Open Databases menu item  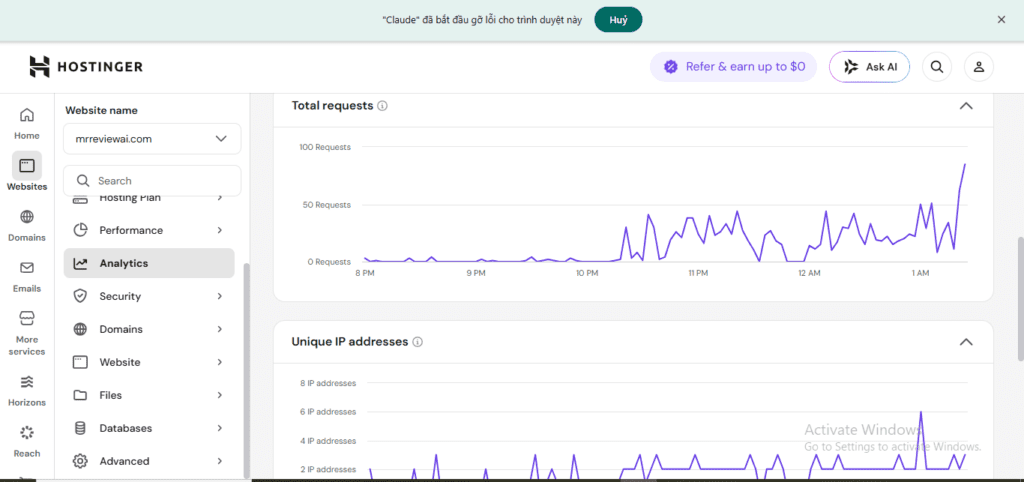pos(149,428)
